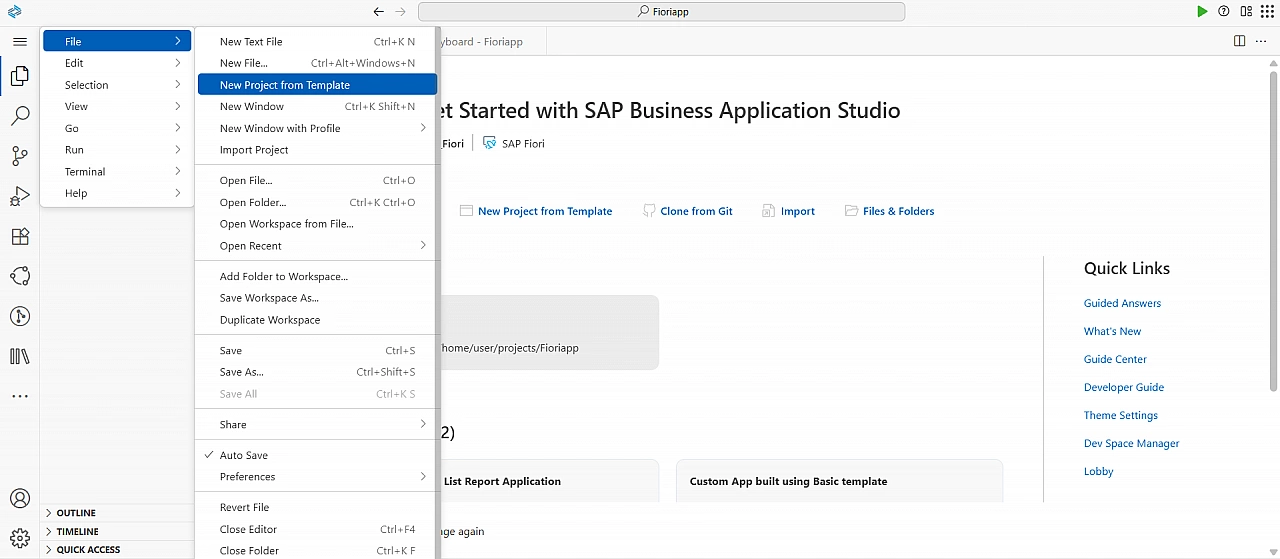Open the Terminal menu
1280x559 pixels.
(85, 172)
